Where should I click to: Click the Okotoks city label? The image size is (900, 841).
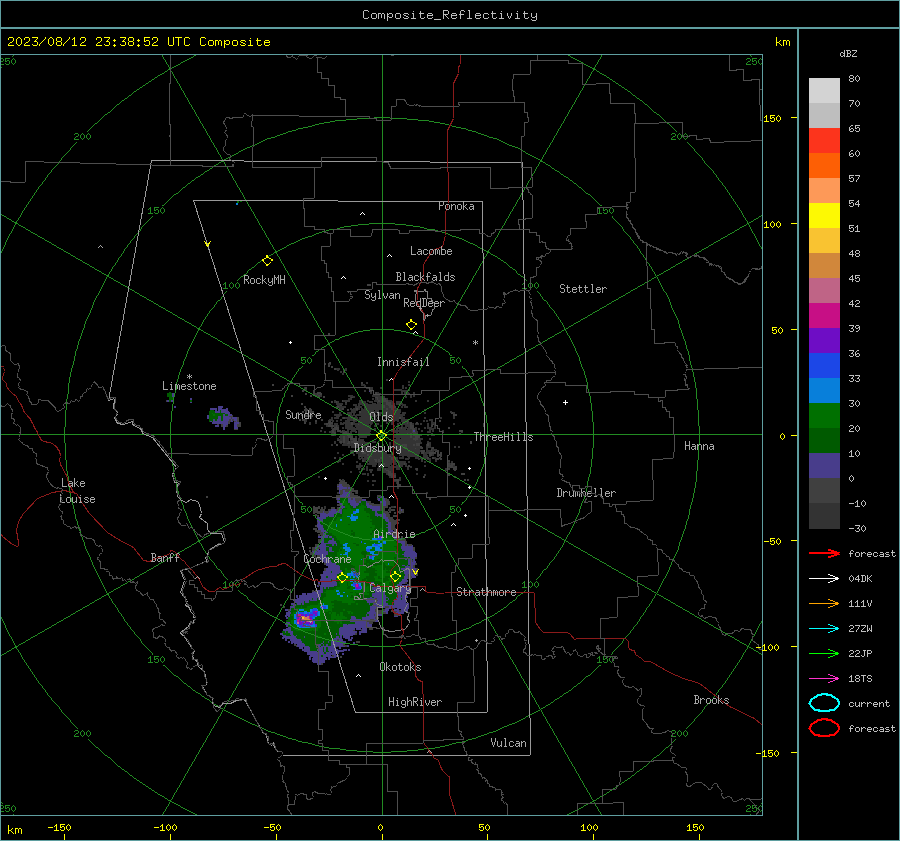point(400,667)
